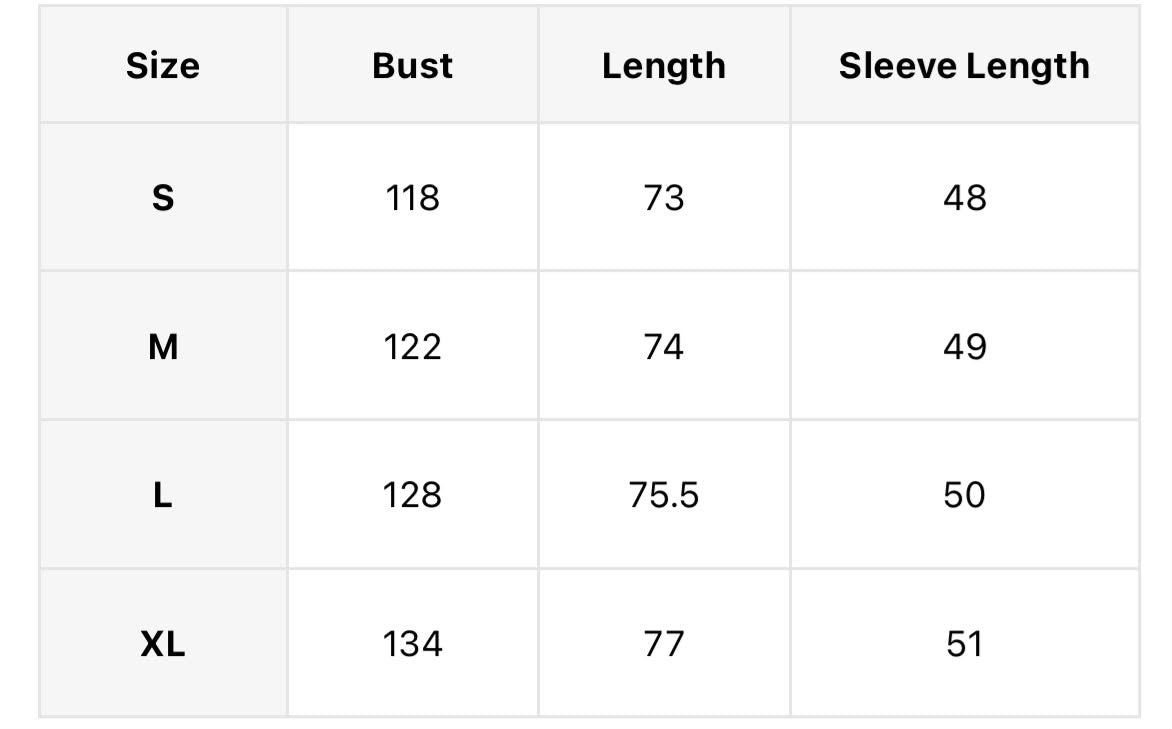Click the sleeve length value 49

tap(965, 347)
